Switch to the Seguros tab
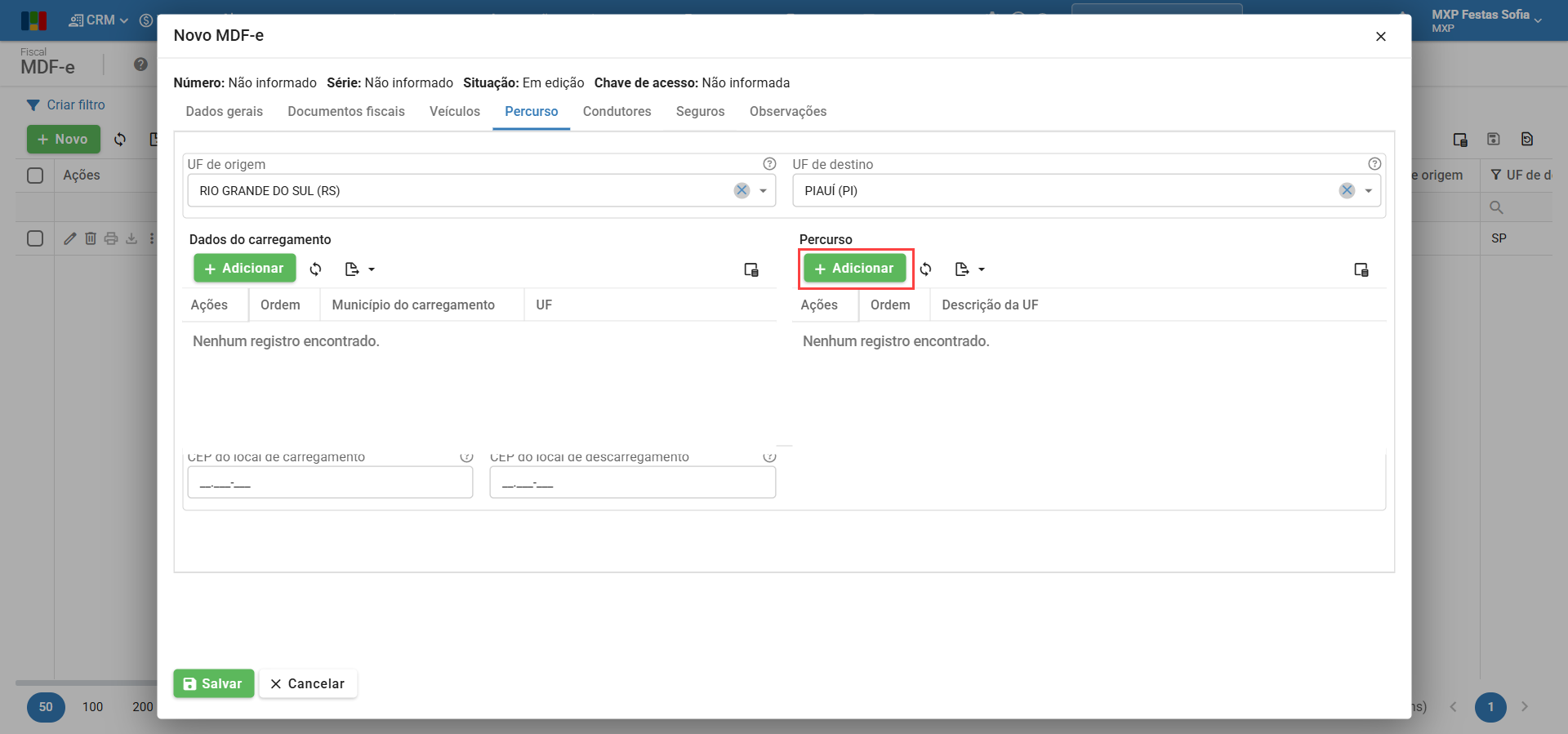Screen dimensions: 1568x734 click(x=701, y=112)
